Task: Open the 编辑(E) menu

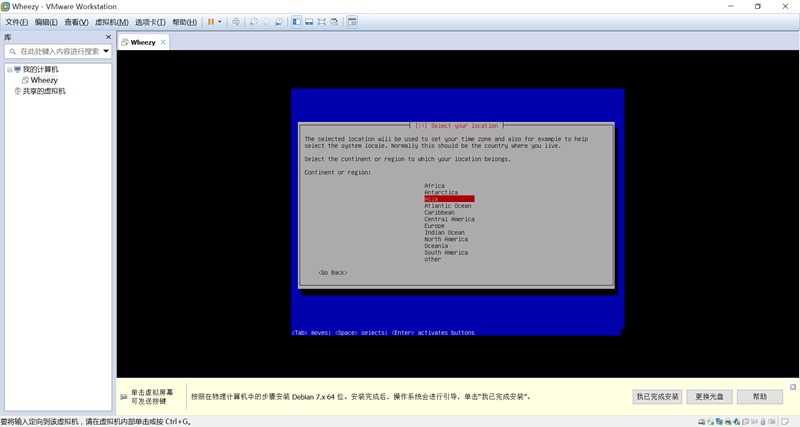Action: click(x=46, y=22)
